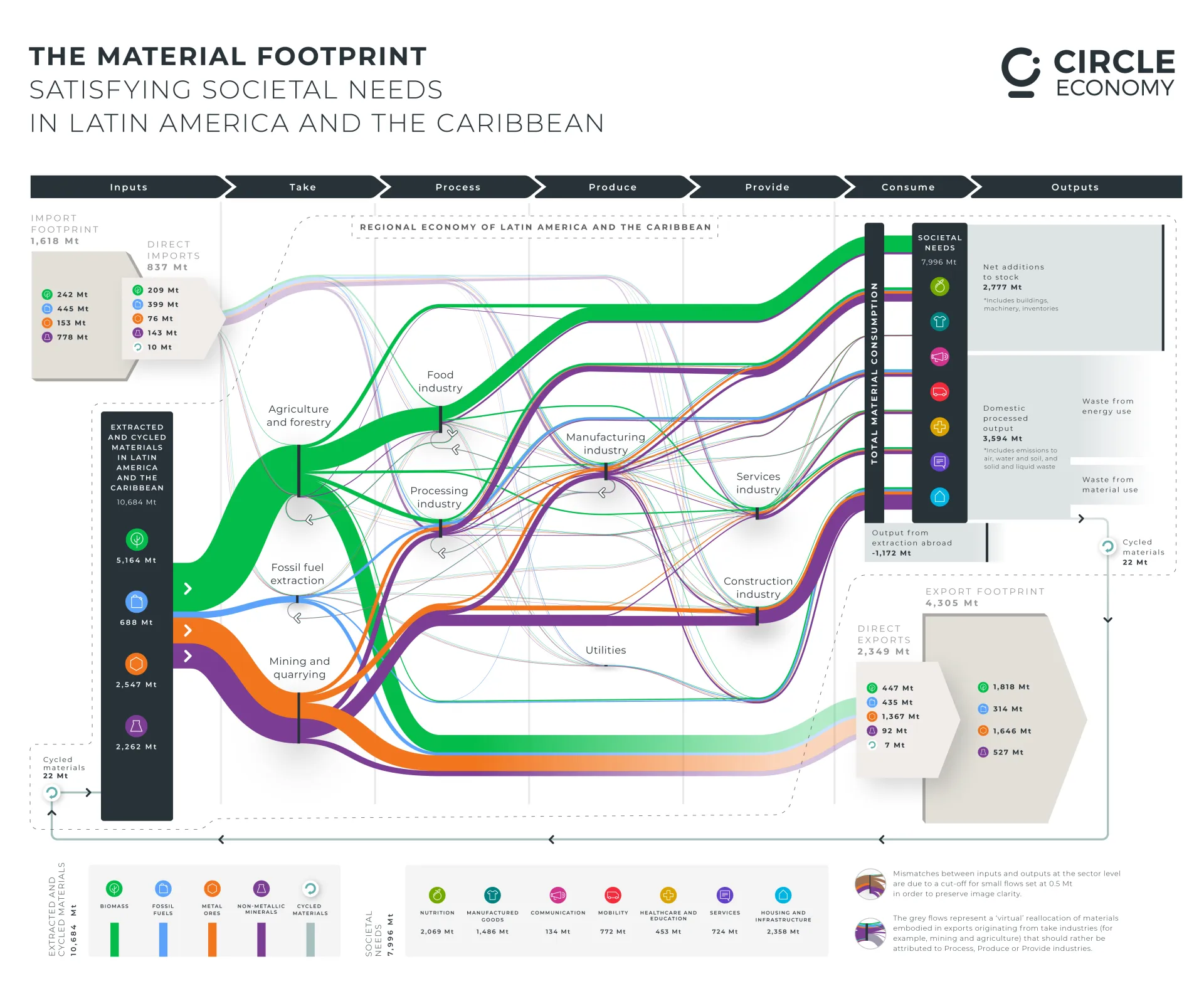Click the blue housing icon in Societal Needs
This screenshot has width=1204, height=991.
(939, 497)
